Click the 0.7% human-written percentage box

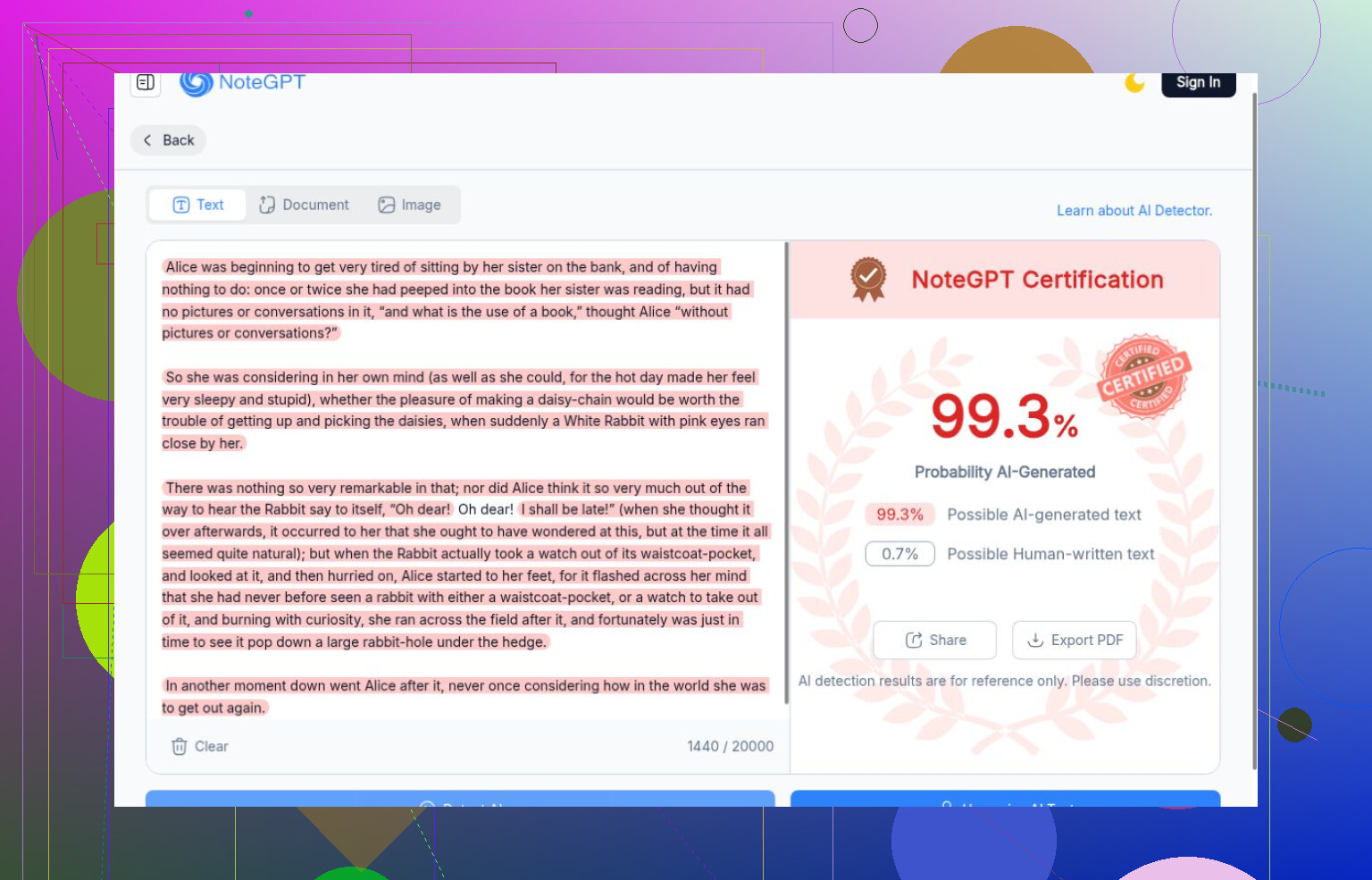(x=899, y=554)
